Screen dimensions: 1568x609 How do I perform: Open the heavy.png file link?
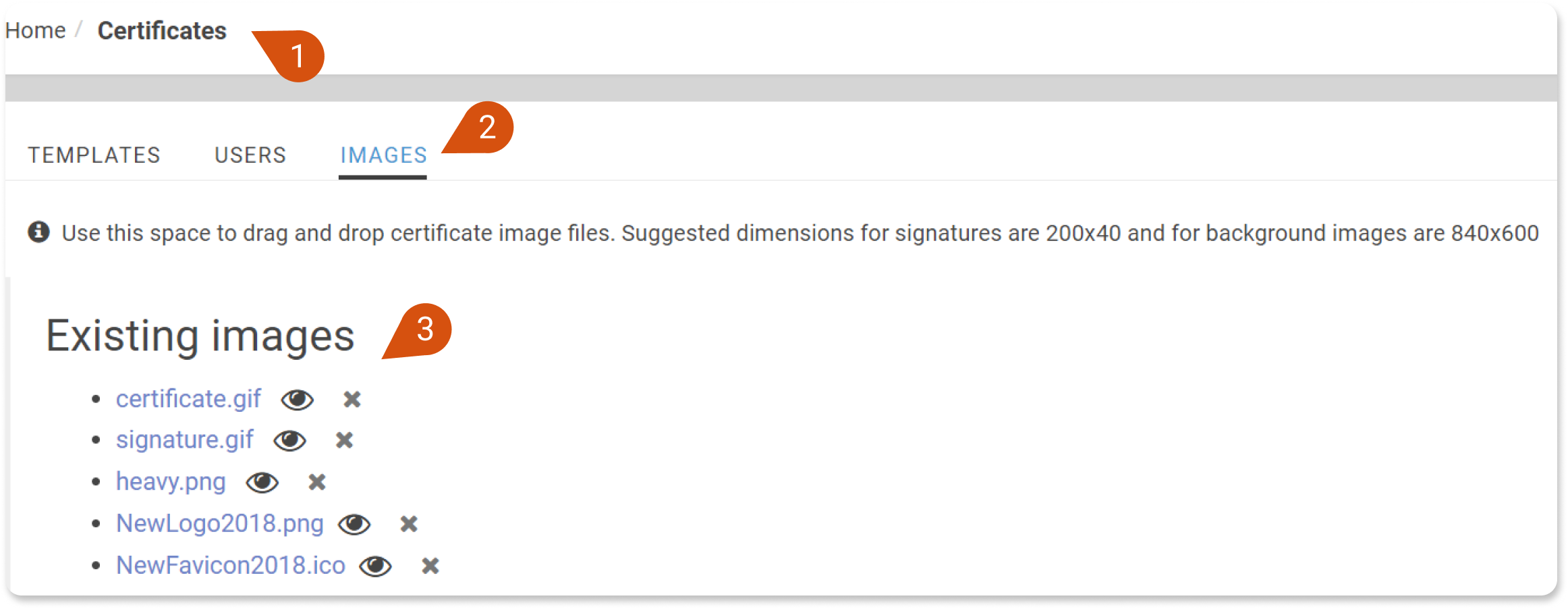(x=171, y=482)
